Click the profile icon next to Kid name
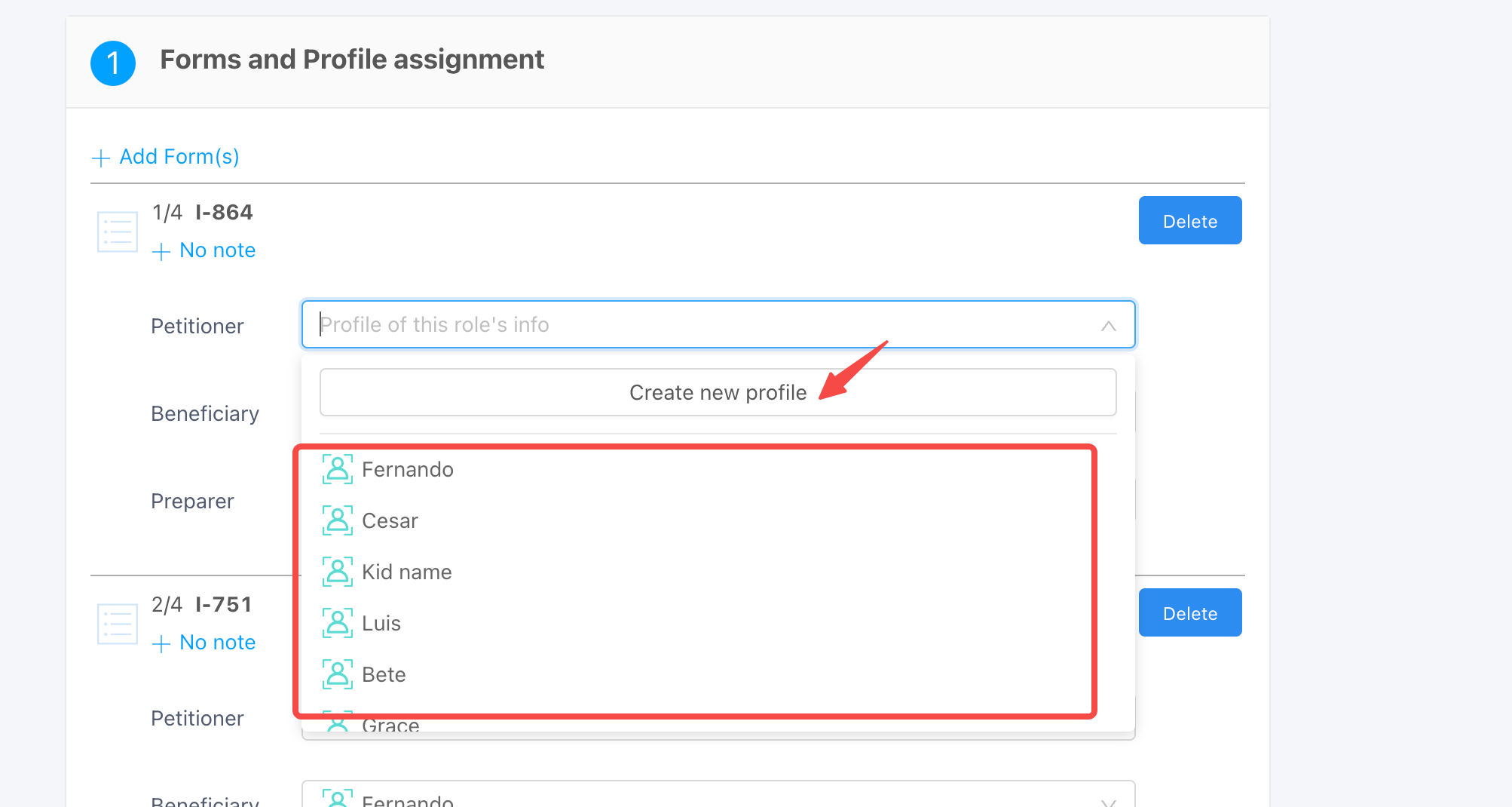1512x807 pixels. [x=337, y=572]
